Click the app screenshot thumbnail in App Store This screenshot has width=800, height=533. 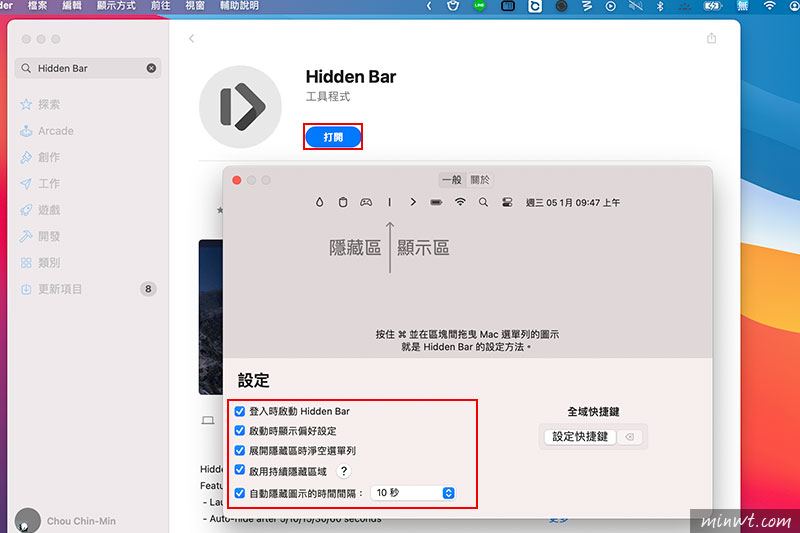211,317
